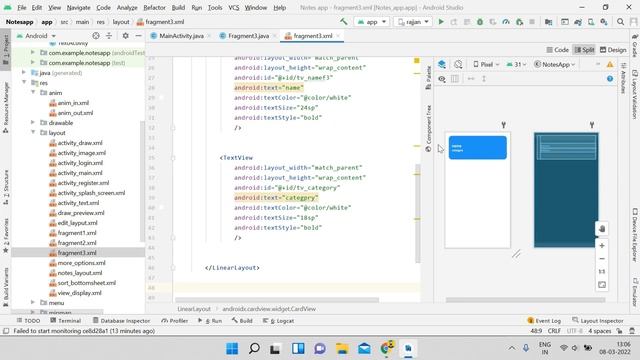This screenshot has width=640, height=360.
Task: Open the NotesApp theme dropdown
Action: [554, 64]
